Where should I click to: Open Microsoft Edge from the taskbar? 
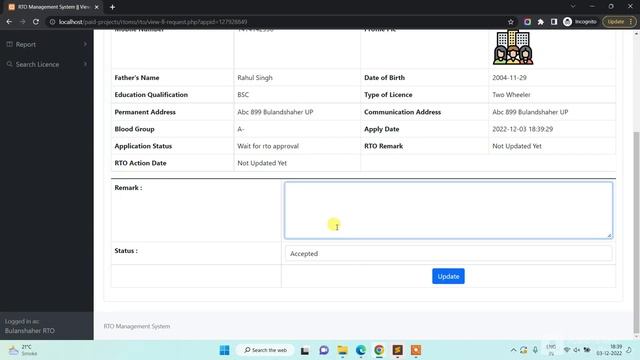pos(361,350)
